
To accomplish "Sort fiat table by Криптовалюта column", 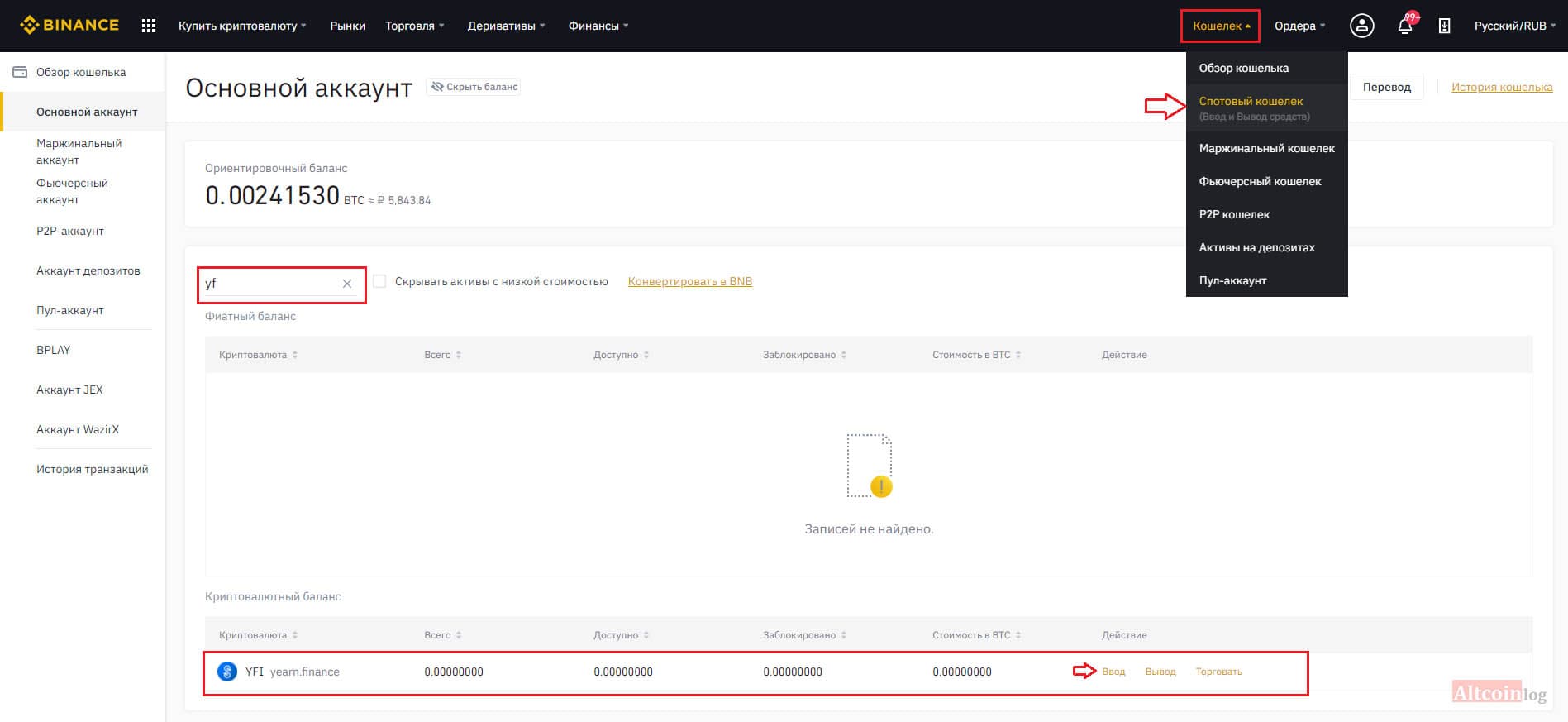I will [x=259, y=355].
